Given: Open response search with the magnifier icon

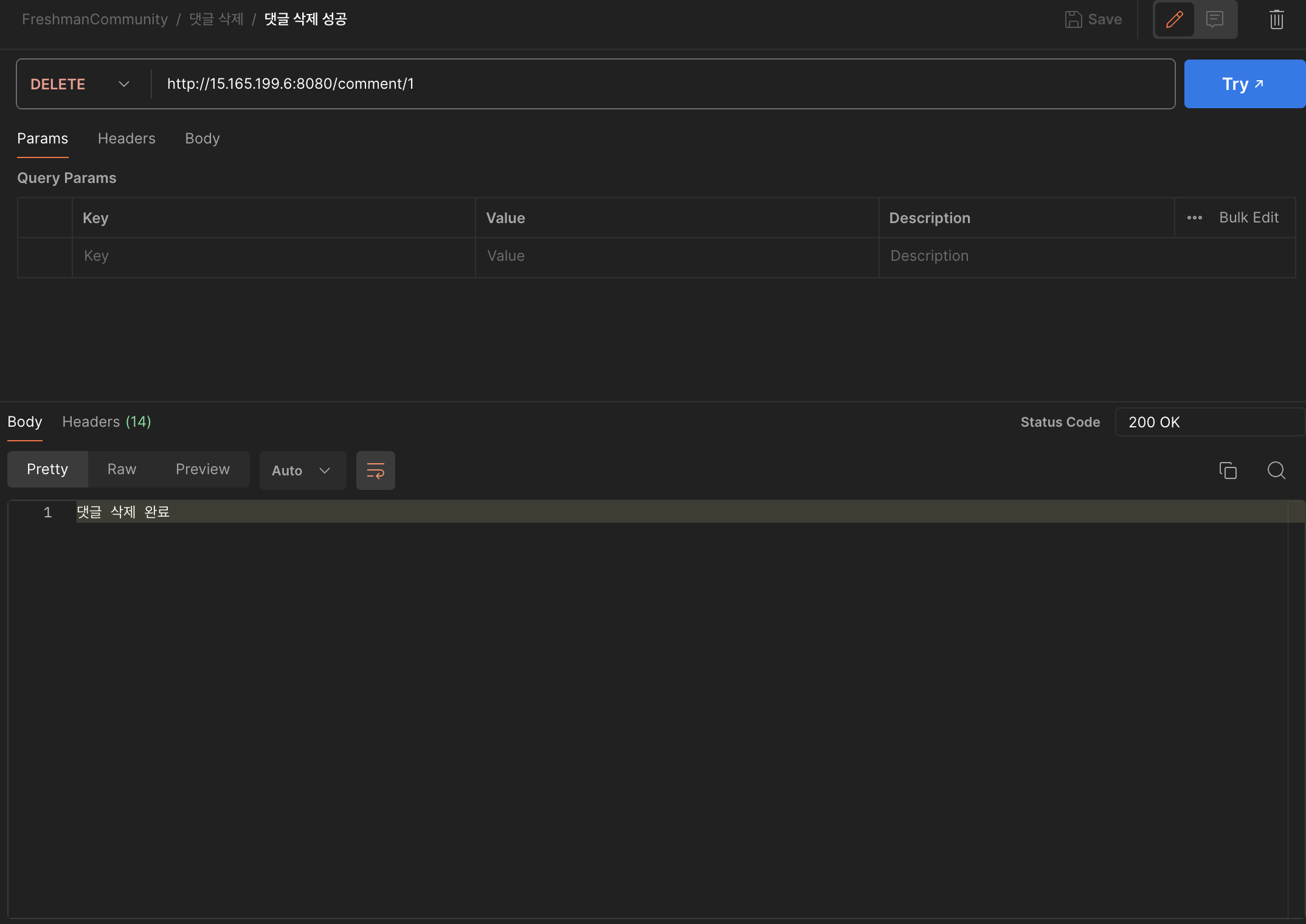Looking at the screenshot, I should (1276, 471).
